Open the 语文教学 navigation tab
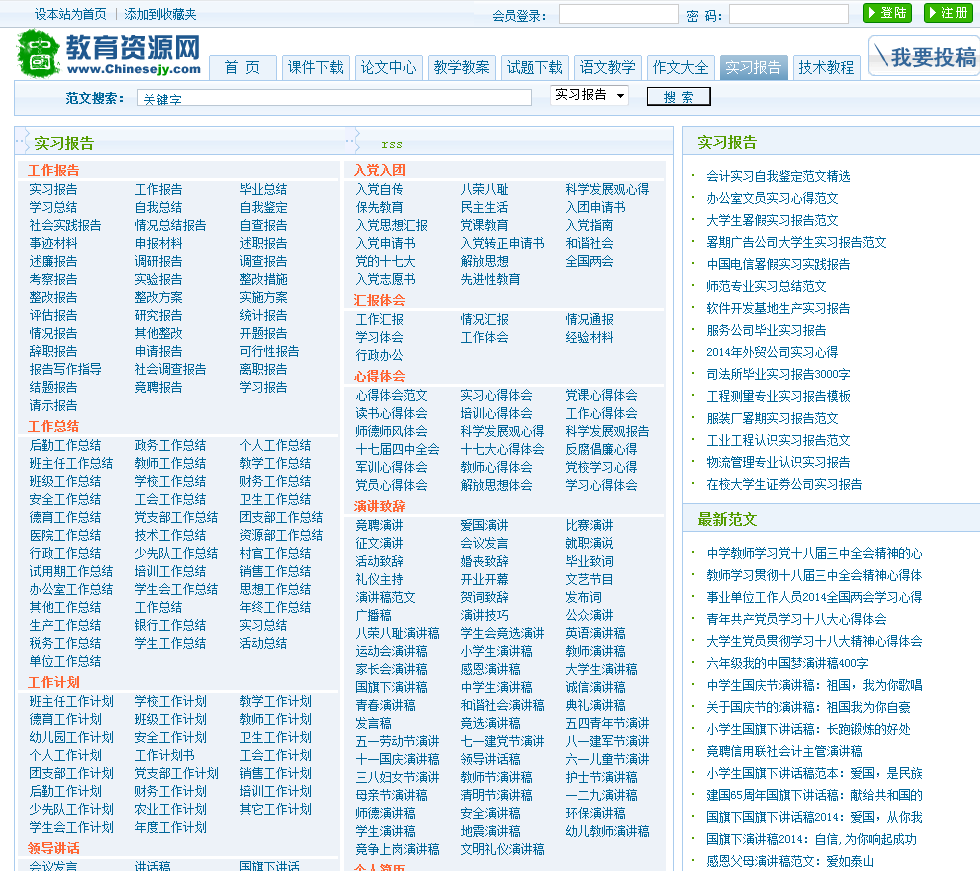 click(x=608, y=67)
